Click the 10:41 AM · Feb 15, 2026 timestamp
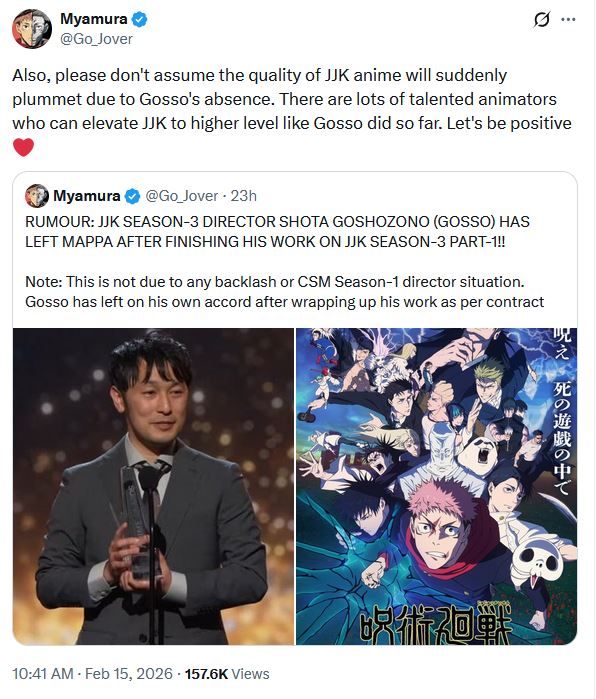 [x=92, y=674]
